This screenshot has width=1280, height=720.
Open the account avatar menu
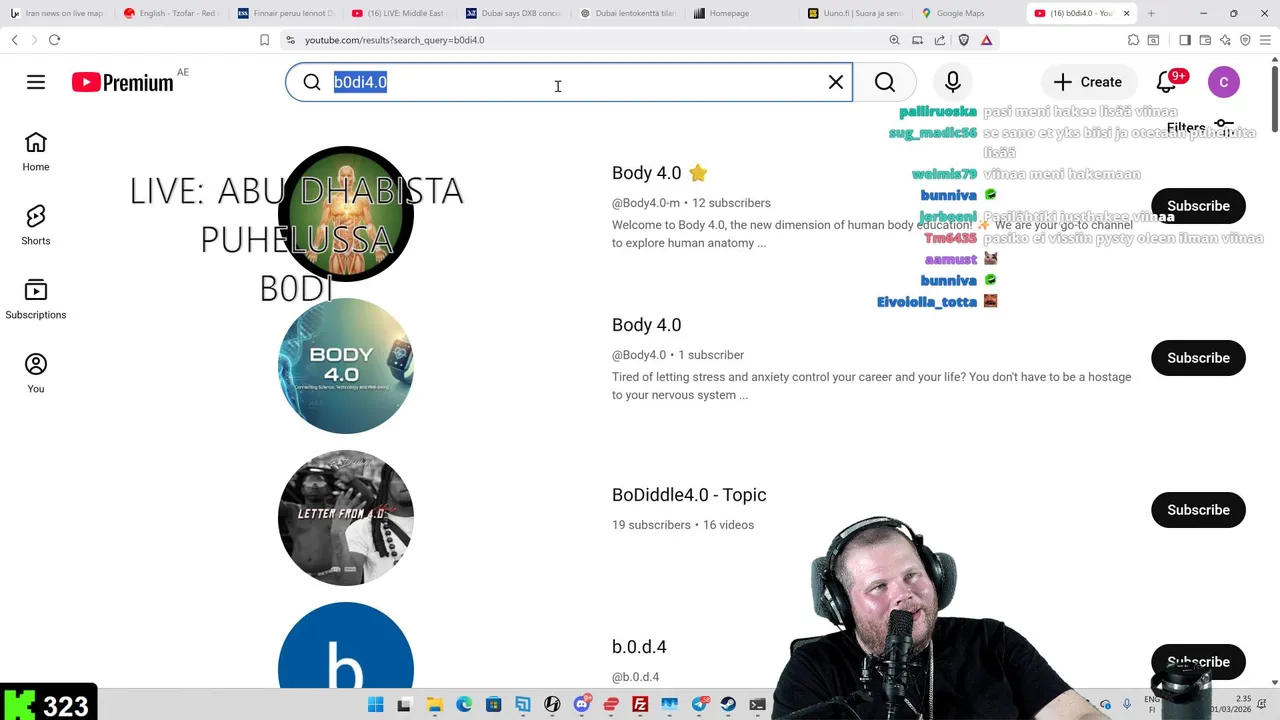click(x=1224, y=82)
